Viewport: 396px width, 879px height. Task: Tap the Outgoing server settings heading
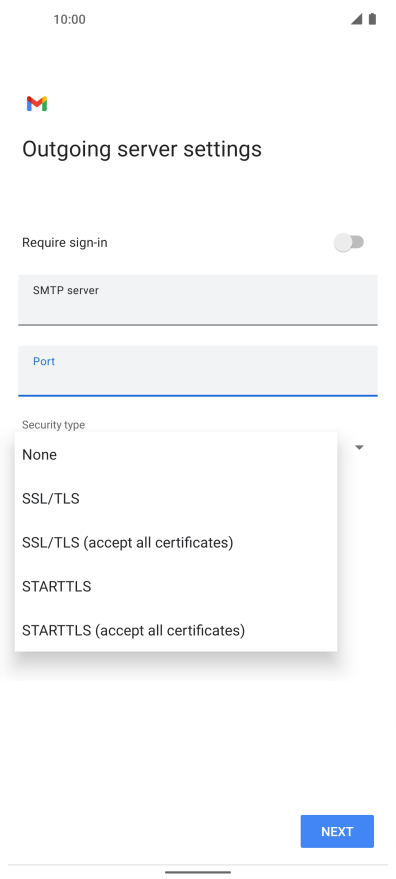[x=142, y=149]
